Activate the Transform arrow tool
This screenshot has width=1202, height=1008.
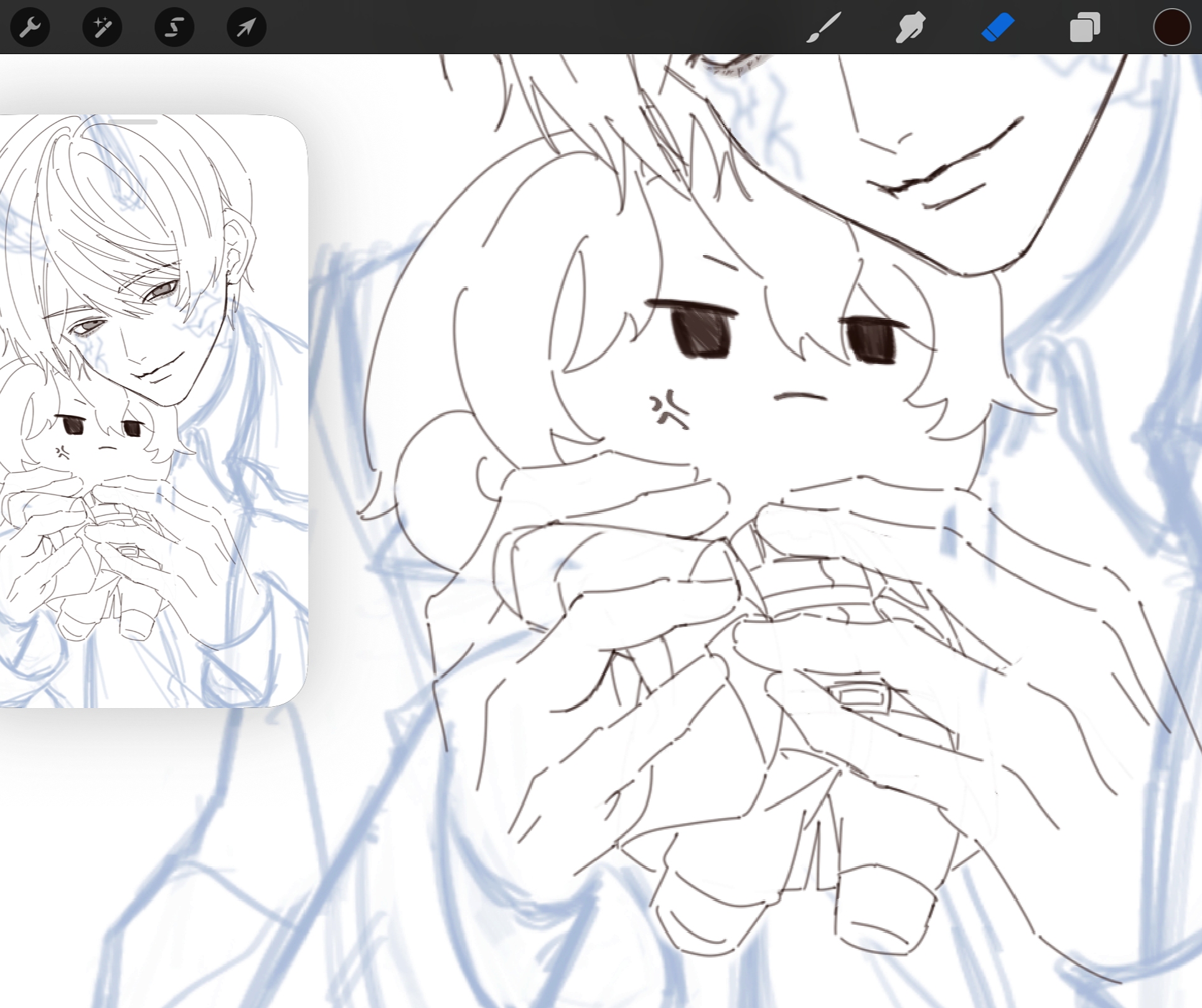247,27
